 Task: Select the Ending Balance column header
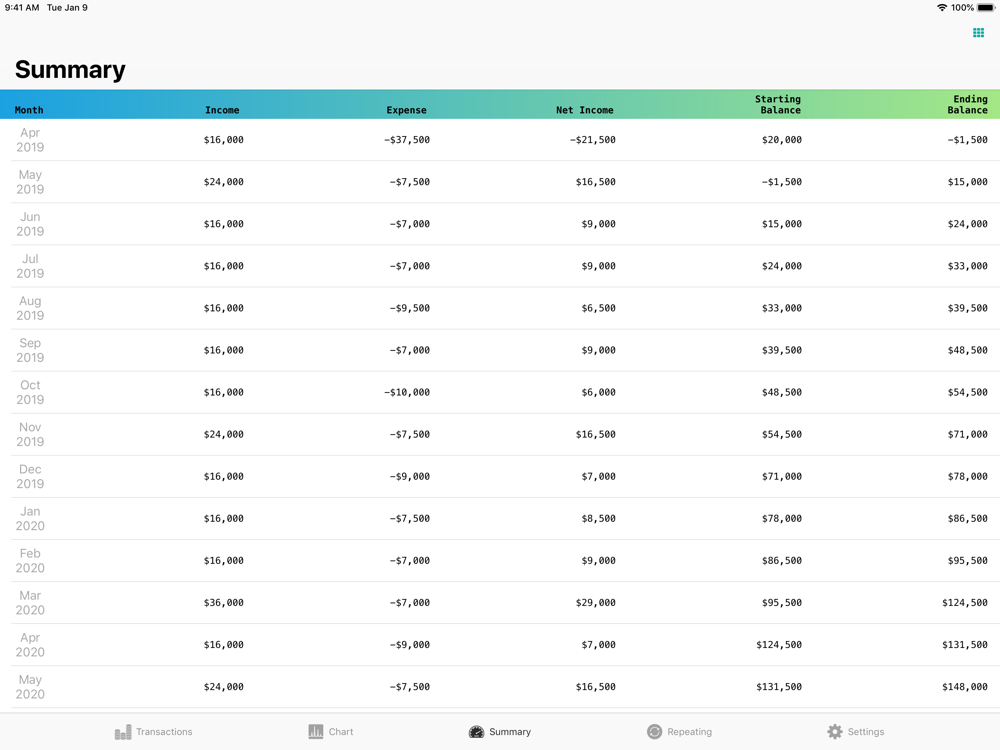point(967,105)
